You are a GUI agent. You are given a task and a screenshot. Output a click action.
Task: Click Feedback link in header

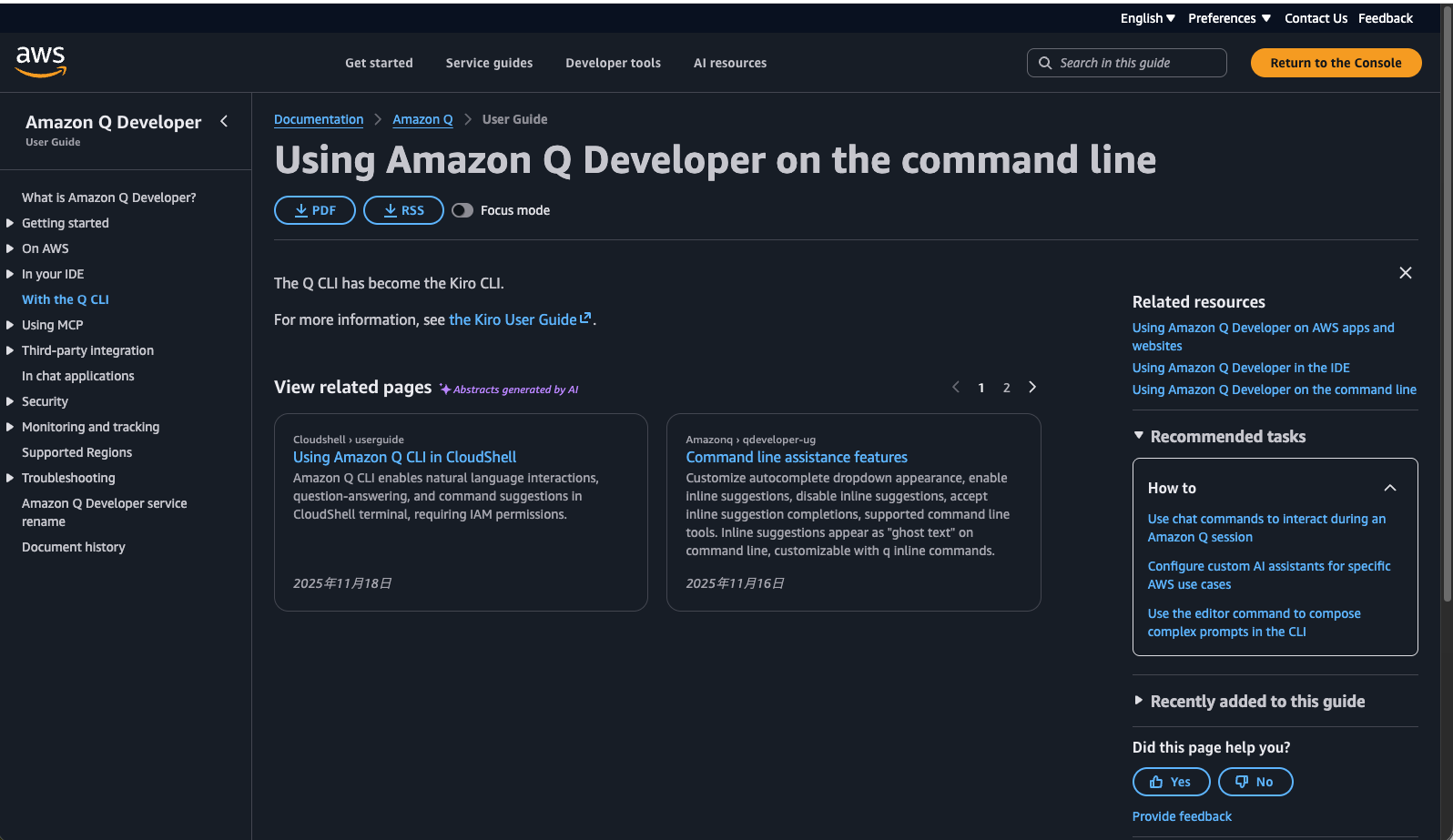pos(1386,18)
